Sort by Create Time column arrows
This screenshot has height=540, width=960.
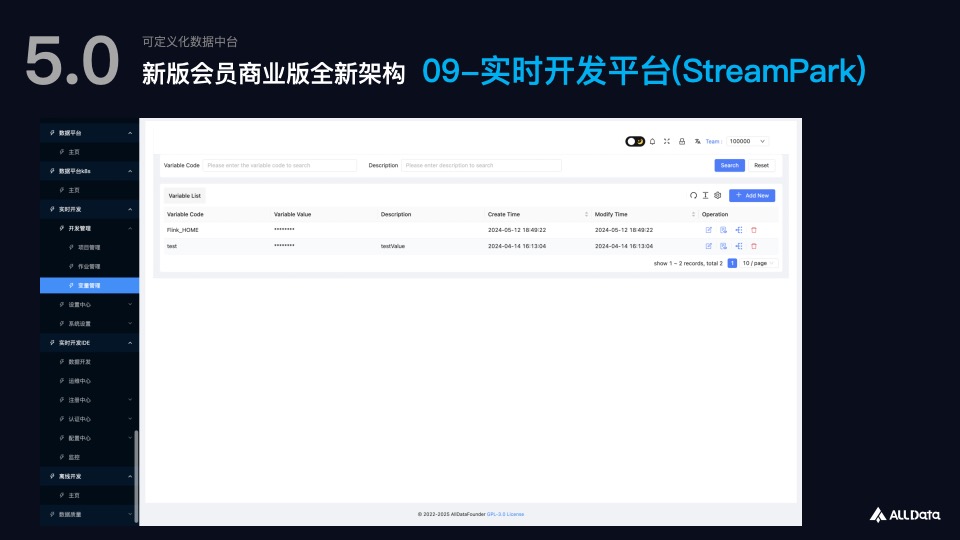pos(586,214)
